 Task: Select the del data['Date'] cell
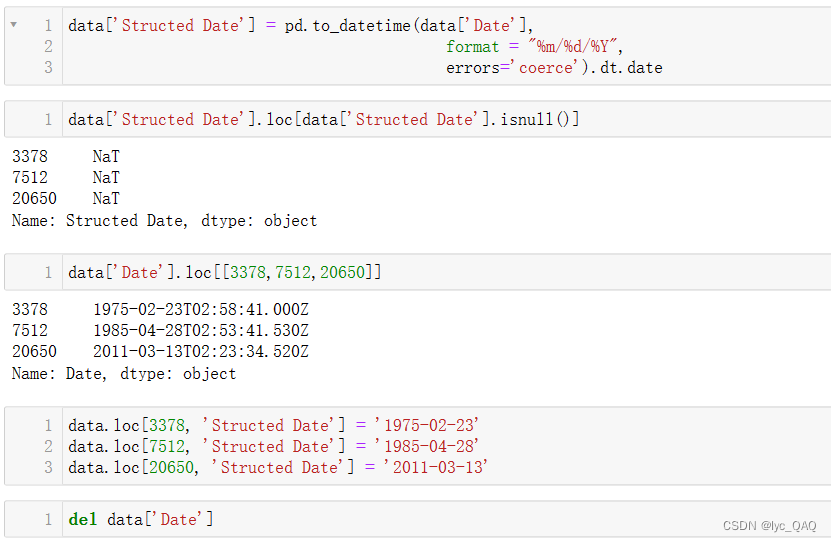click(x=418, y=519)
